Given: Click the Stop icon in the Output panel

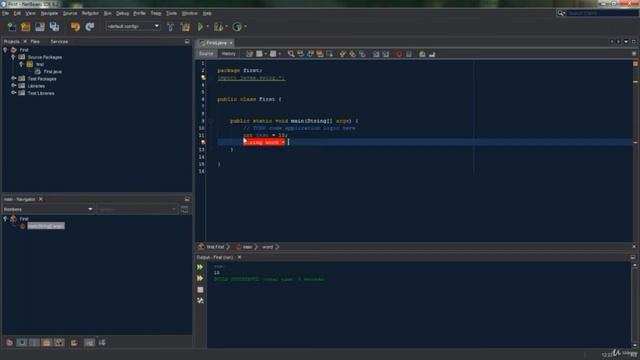Looking at the screenshot, I should coord(200,290).
